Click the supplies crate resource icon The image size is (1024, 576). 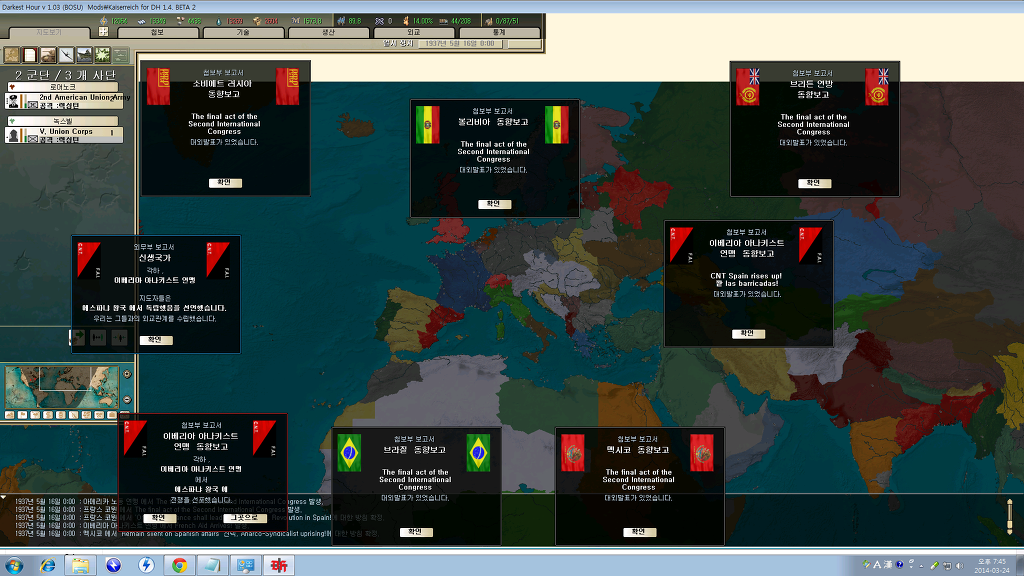click(257, 21)
